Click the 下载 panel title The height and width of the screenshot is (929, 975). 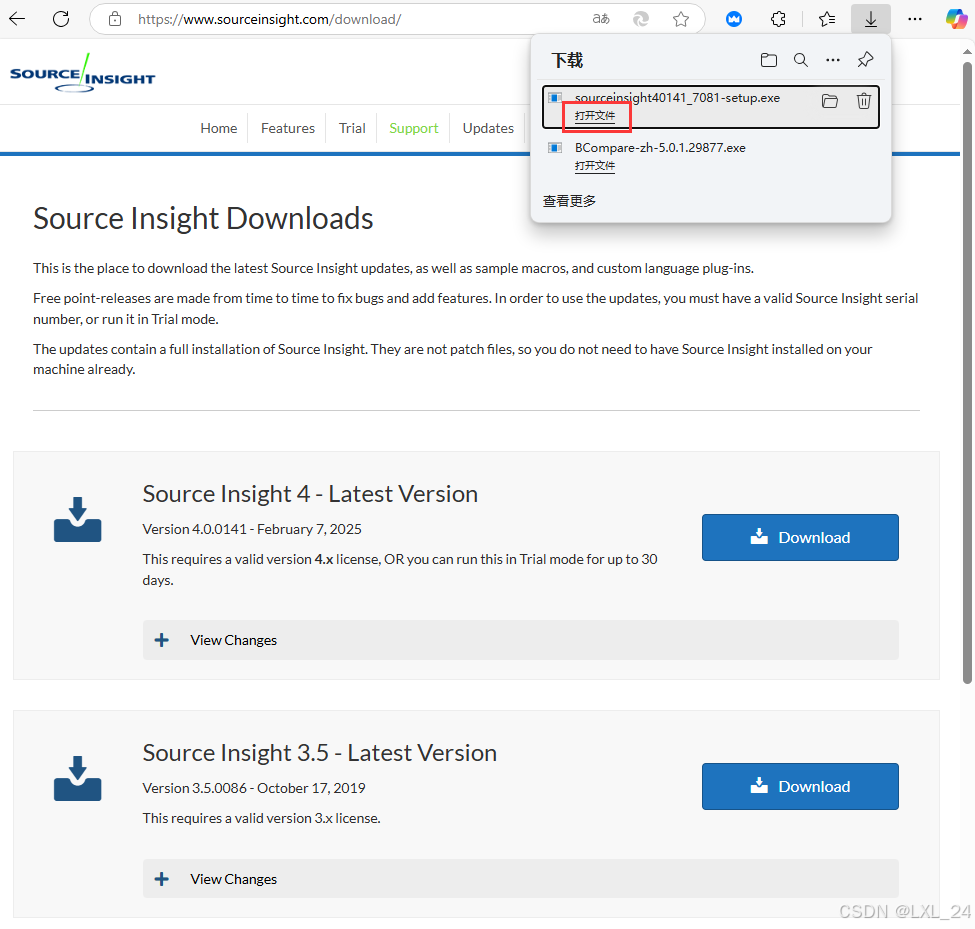coord(567,60)
